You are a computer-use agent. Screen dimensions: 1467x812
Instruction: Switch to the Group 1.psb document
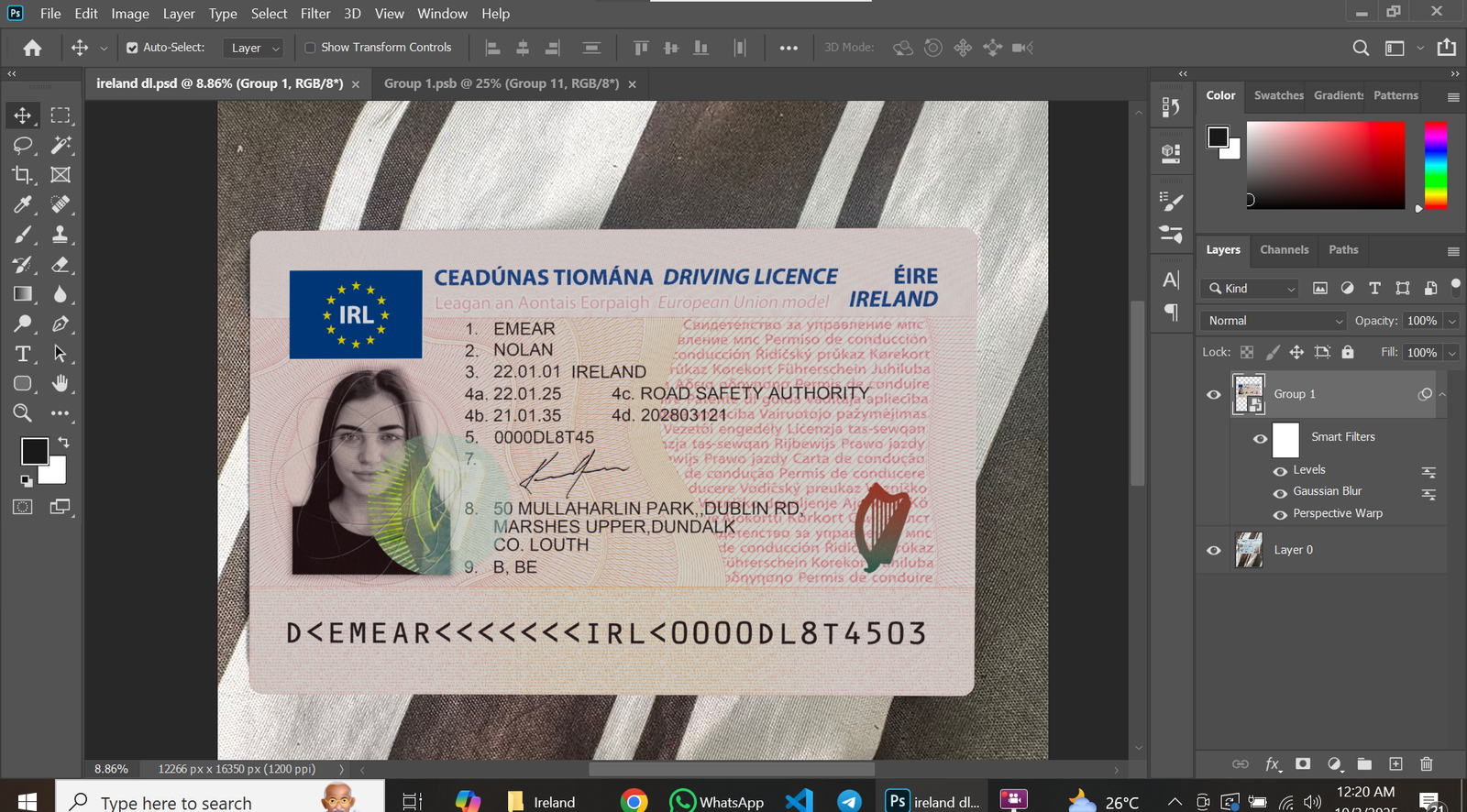[x=502, y=83]
